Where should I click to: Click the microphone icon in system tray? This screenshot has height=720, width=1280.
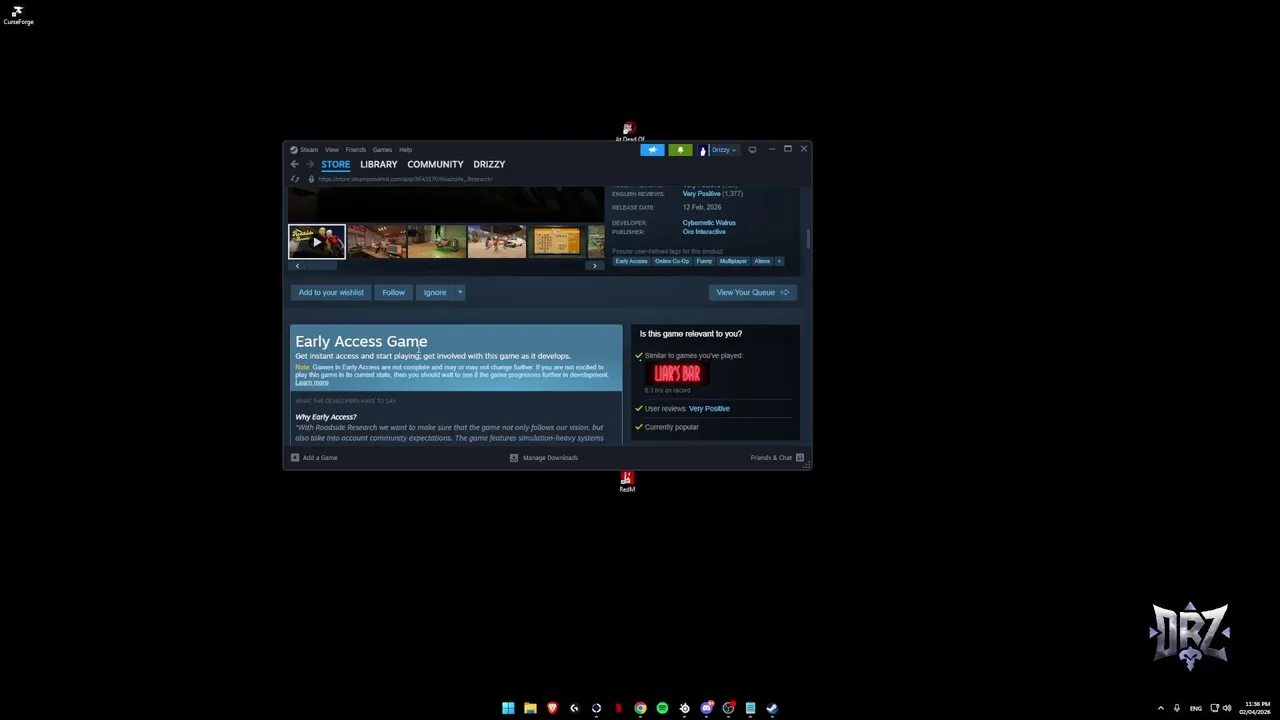point(1177,708)
